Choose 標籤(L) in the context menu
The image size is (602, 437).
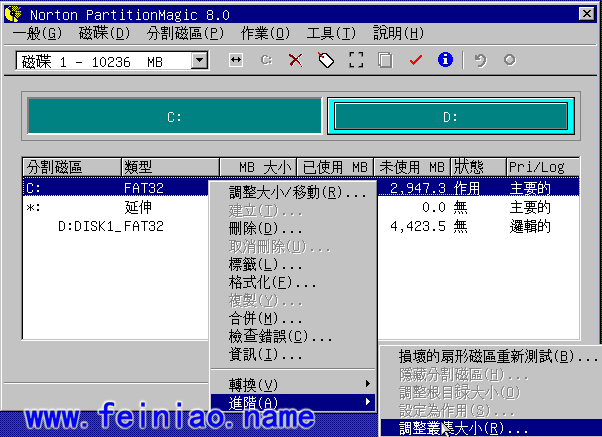coord(293,265)
